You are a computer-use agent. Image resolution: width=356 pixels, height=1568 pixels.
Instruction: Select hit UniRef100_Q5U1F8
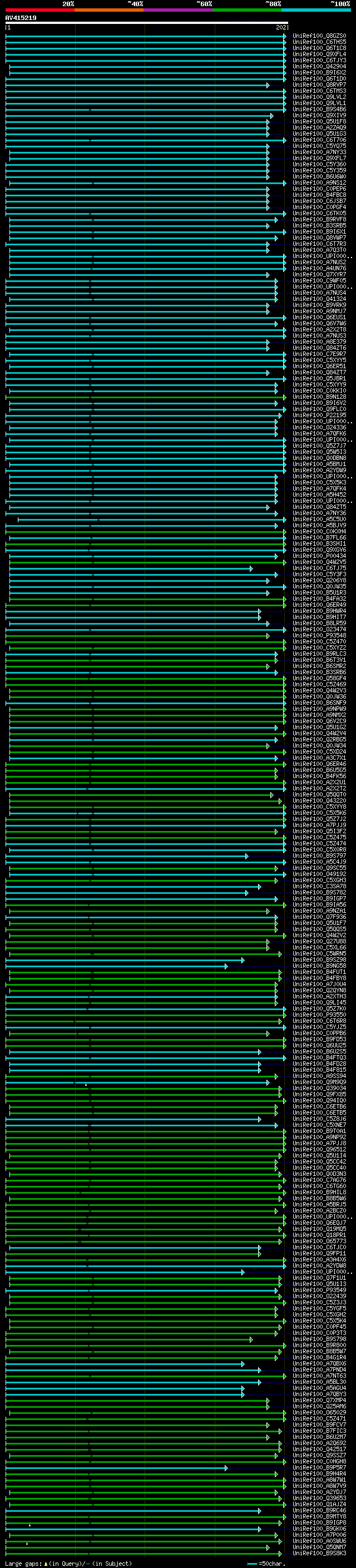coord(319,121)
